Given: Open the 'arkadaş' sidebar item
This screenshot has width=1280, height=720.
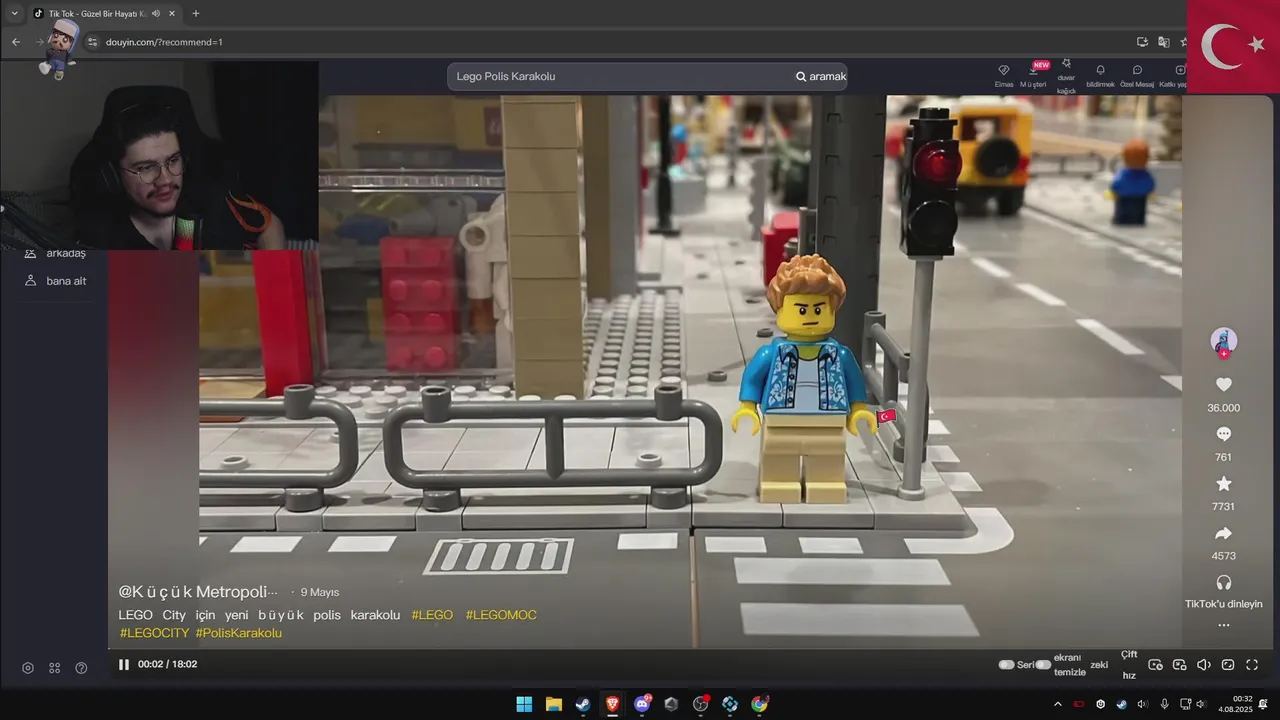Looking at the screenshot, I should (x=55, y=253).
